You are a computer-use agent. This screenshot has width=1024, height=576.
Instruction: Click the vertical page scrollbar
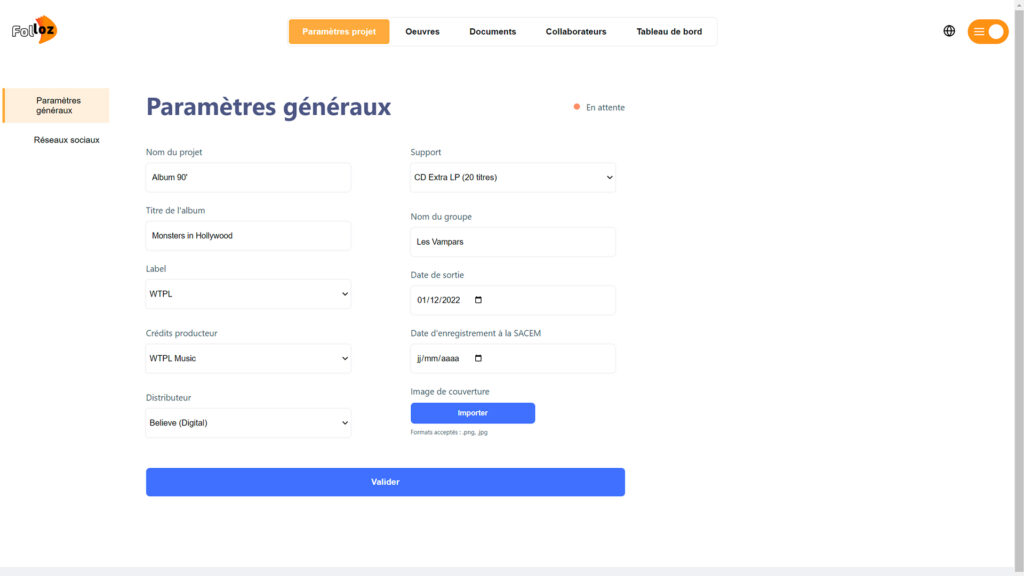(x=1019, y=288)
